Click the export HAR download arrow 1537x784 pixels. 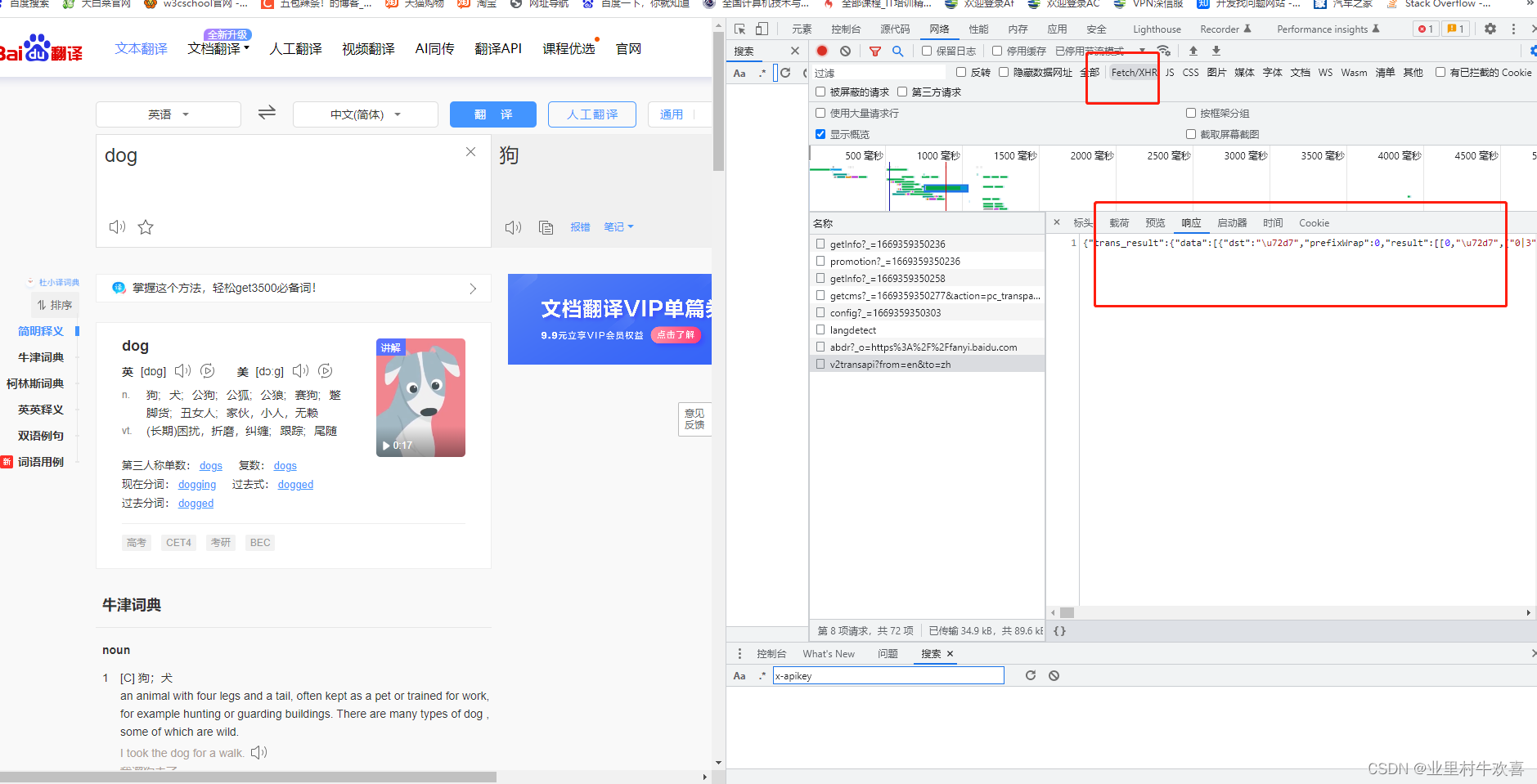1216,51
